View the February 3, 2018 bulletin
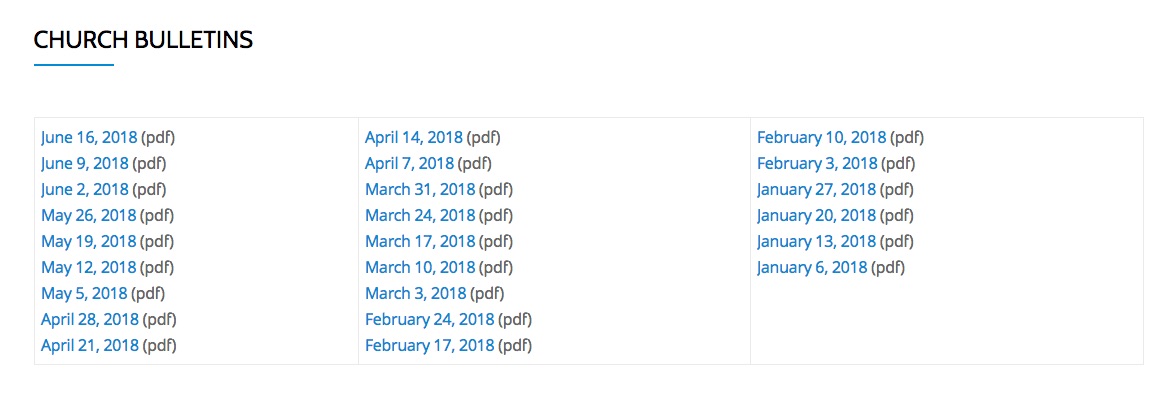Image resolution: width=1167 pixels, height=407 pixels. click(817, 164)
